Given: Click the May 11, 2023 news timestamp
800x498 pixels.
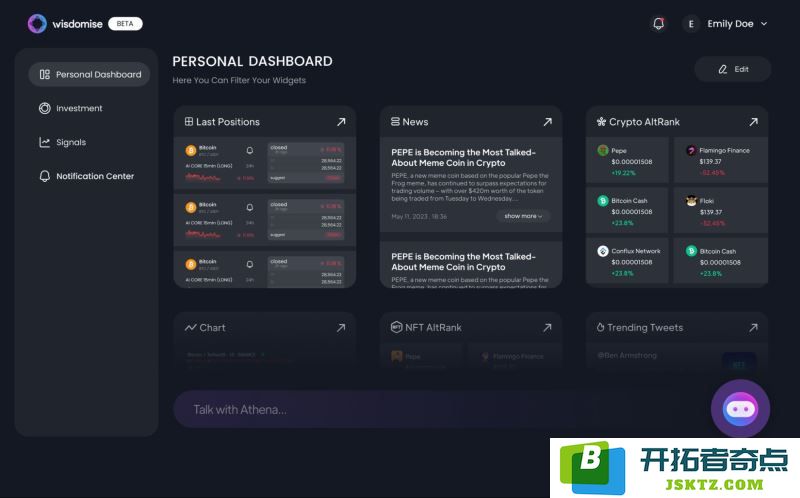Looking at the screenshot, I should pyautogui.click(x=419, y=216).
